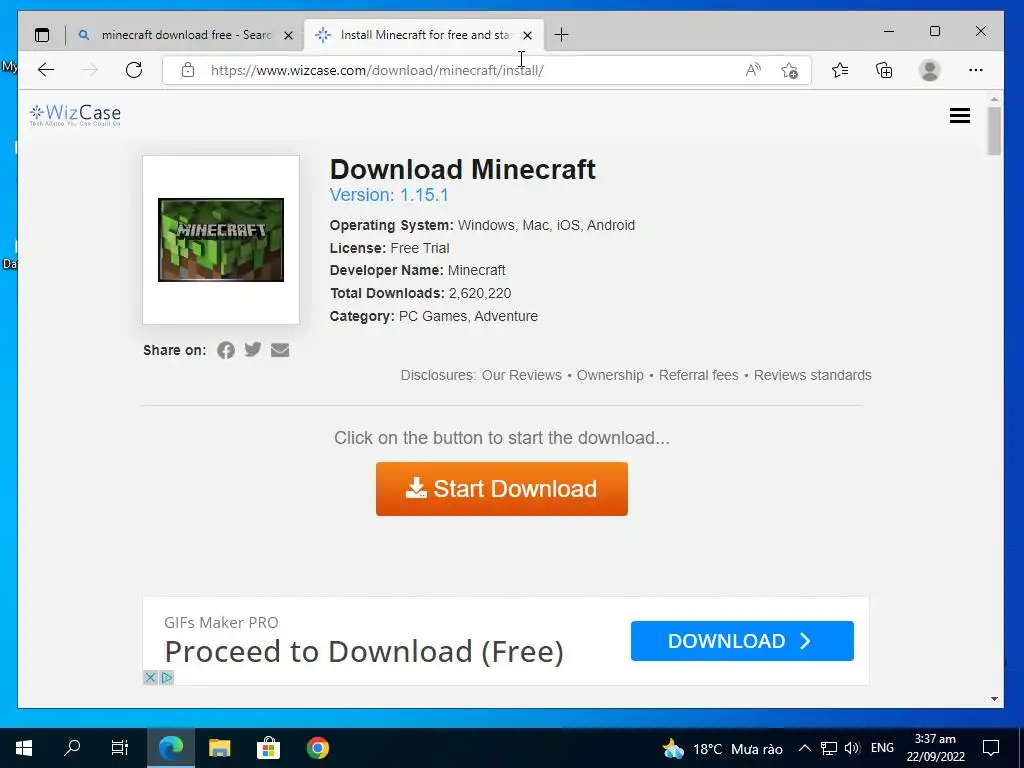This screenshot has width=1024, height=768.
Task: Close the minecraft download free tab
Action: pos(288,35)
